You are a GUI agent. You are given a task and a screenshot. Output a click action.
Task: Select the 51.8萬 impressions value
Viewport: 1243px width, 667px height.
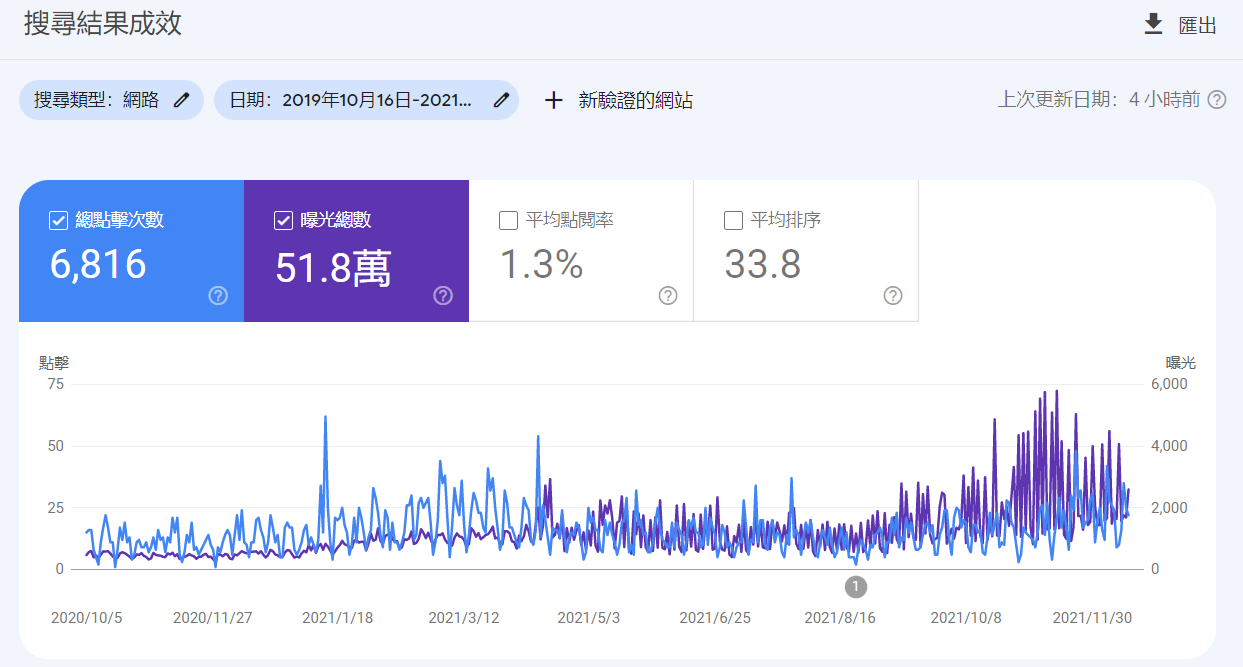coord(333,266)
